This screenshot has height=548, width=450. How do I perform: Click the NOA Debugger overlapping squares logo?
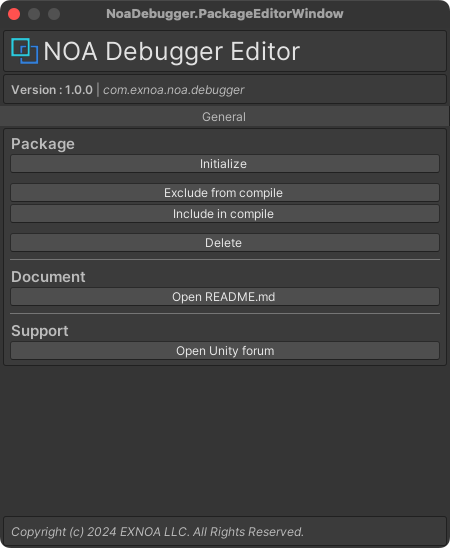(x=24, y=51)
